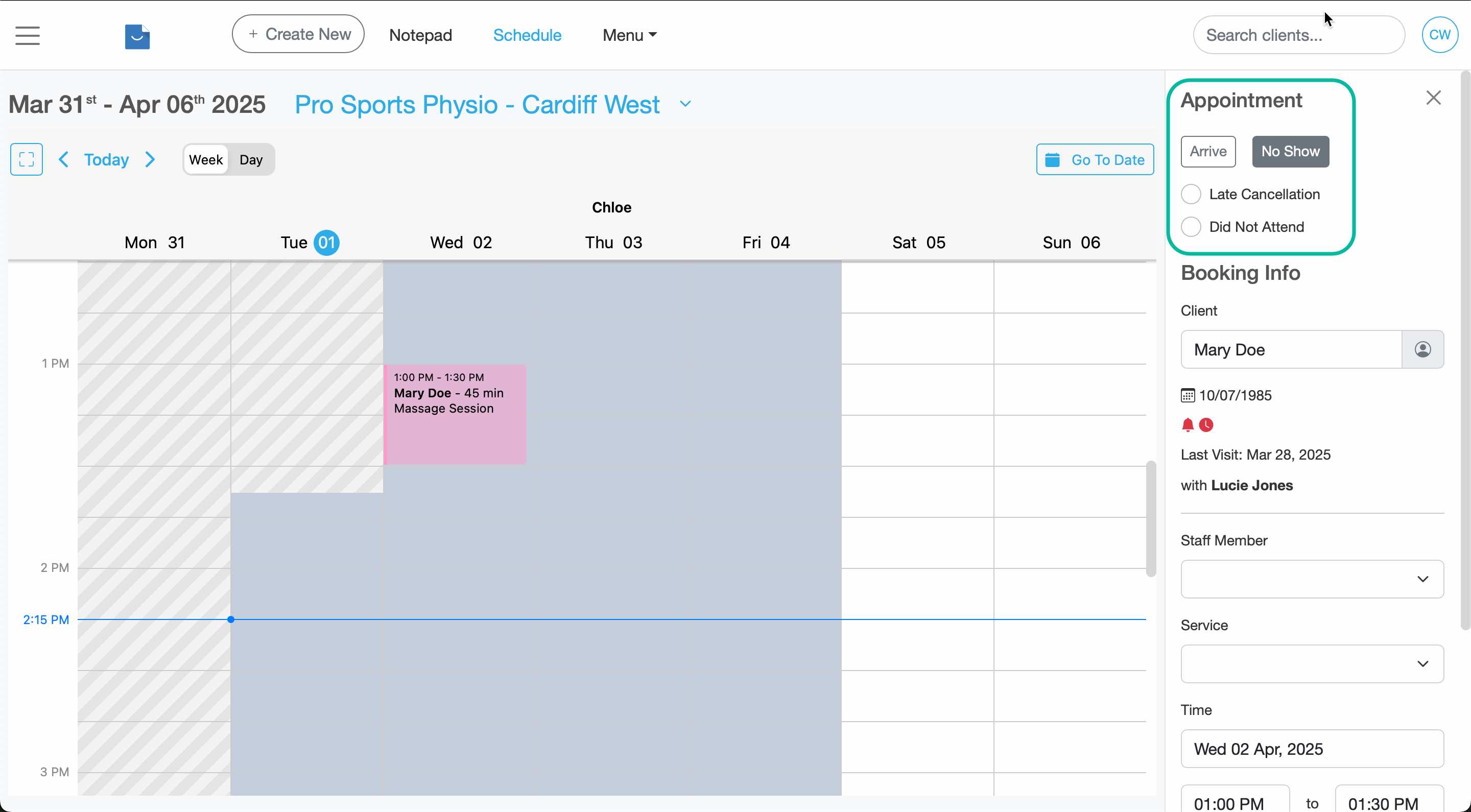Click the Wed 02 Apr, 2025 date field

[1312, 749]
